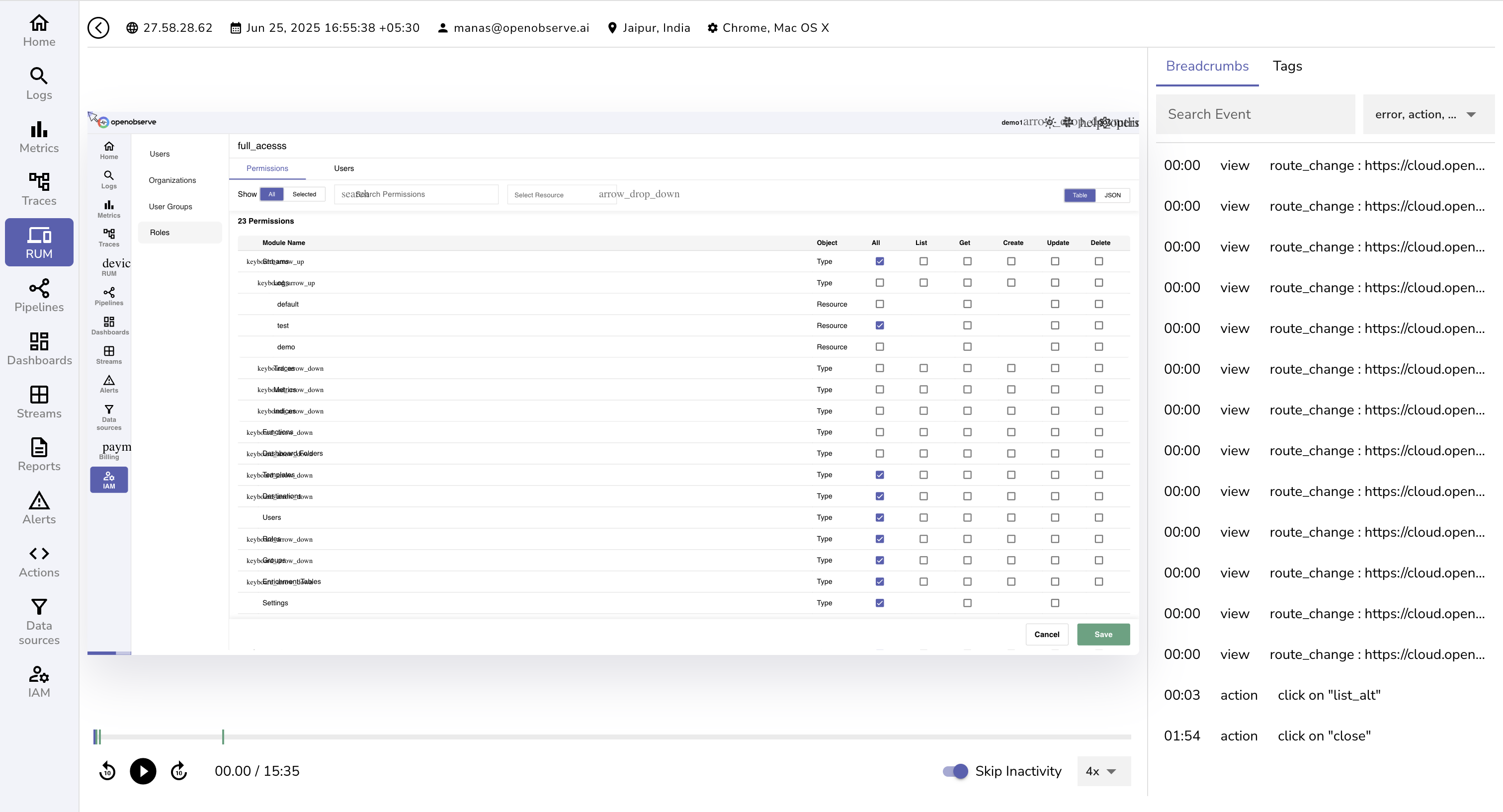Click the Save button
1503x812 pixels.
[1103, 634]
